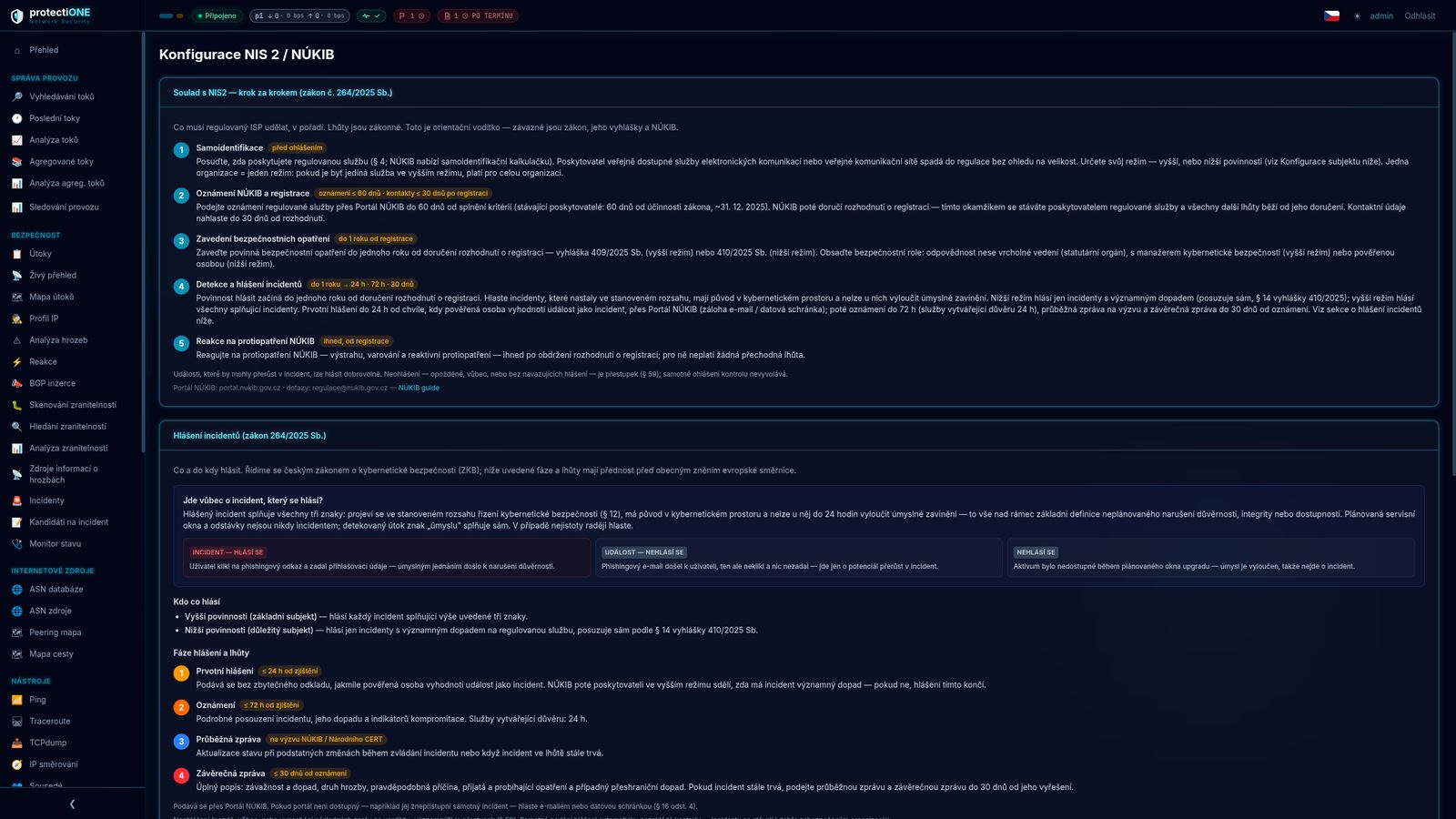1456x819 pixels.
Task: Open Kandidáti na incident memo icon
Action: coord(16,523)
